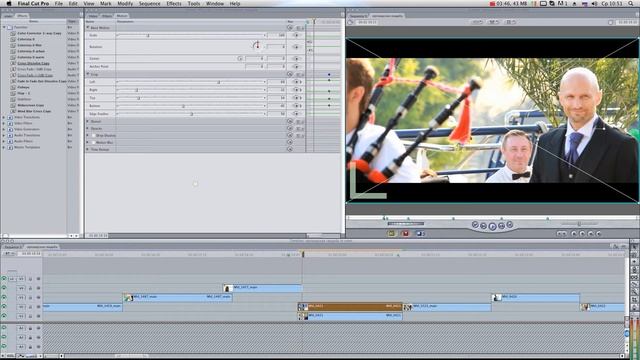
Task: Click the Timeline playhead marker
Action: coord(303,254)
